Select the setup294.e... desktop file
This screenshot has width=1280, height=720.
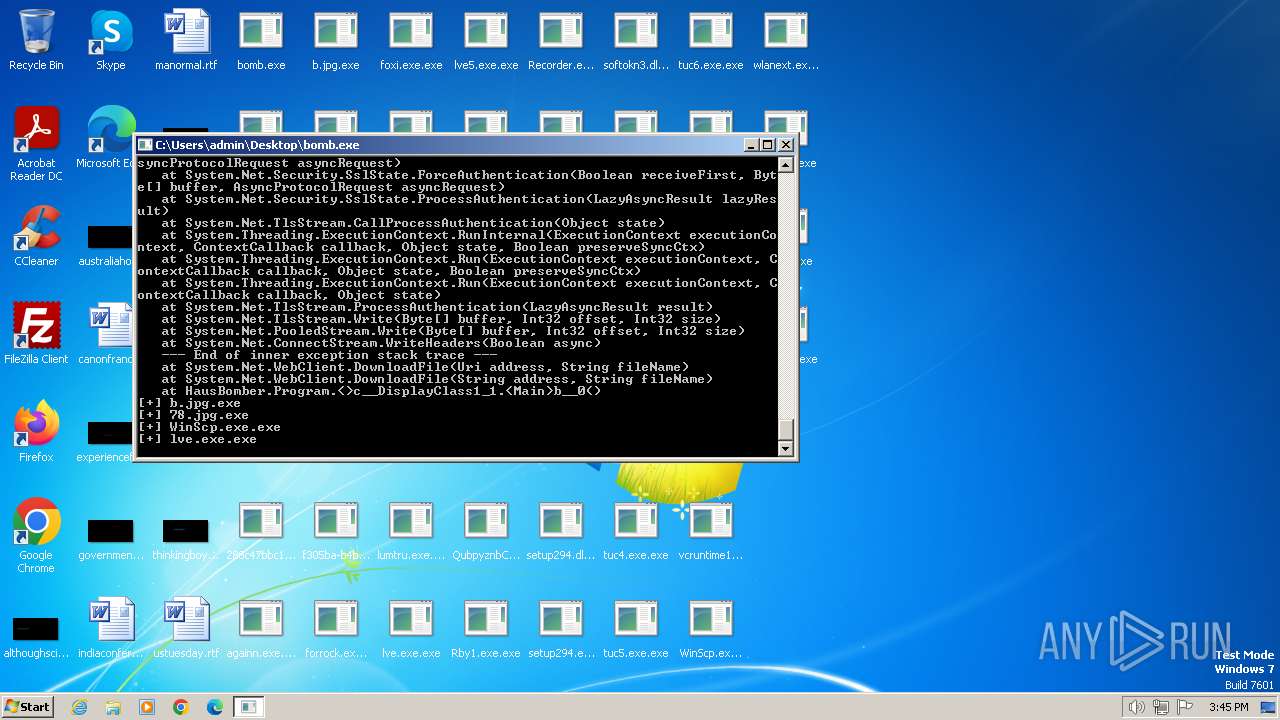[561, 628]
